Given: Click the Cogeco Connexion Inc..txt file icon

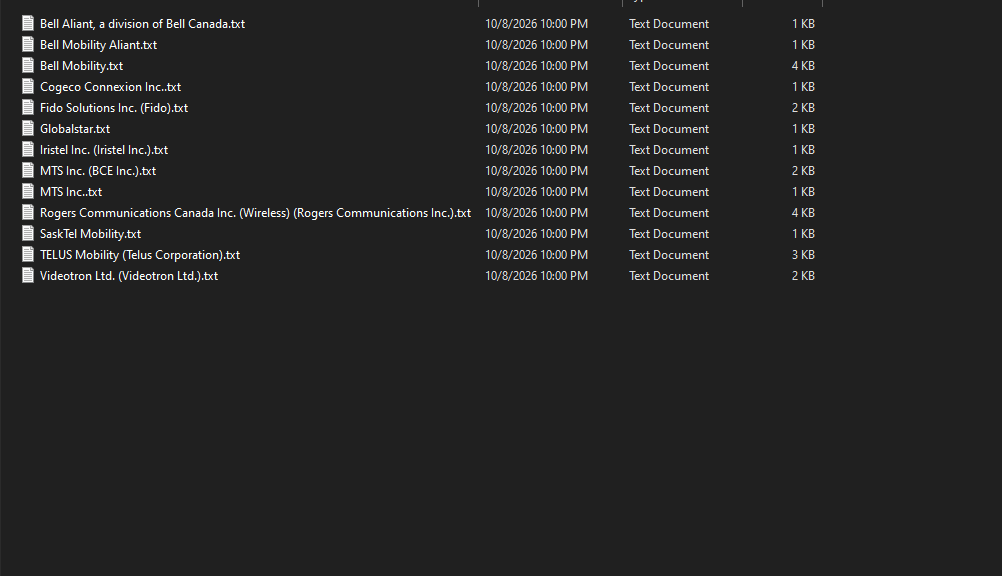Looking at the screenshot, I should (28, 87).
